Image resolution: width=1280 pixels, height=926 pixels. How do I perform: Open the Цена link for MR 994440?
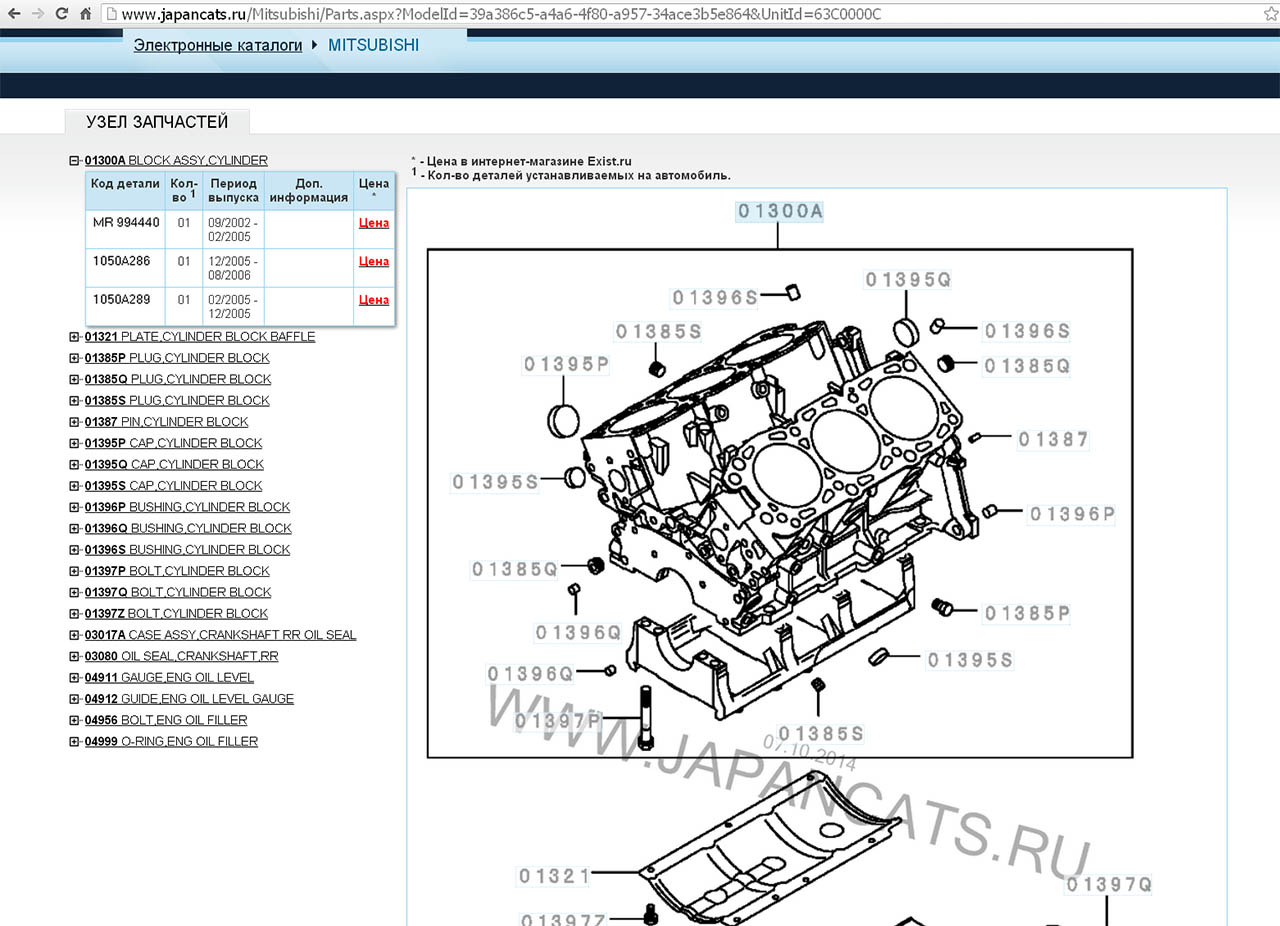pyautogui.click(x=373, y=223)
